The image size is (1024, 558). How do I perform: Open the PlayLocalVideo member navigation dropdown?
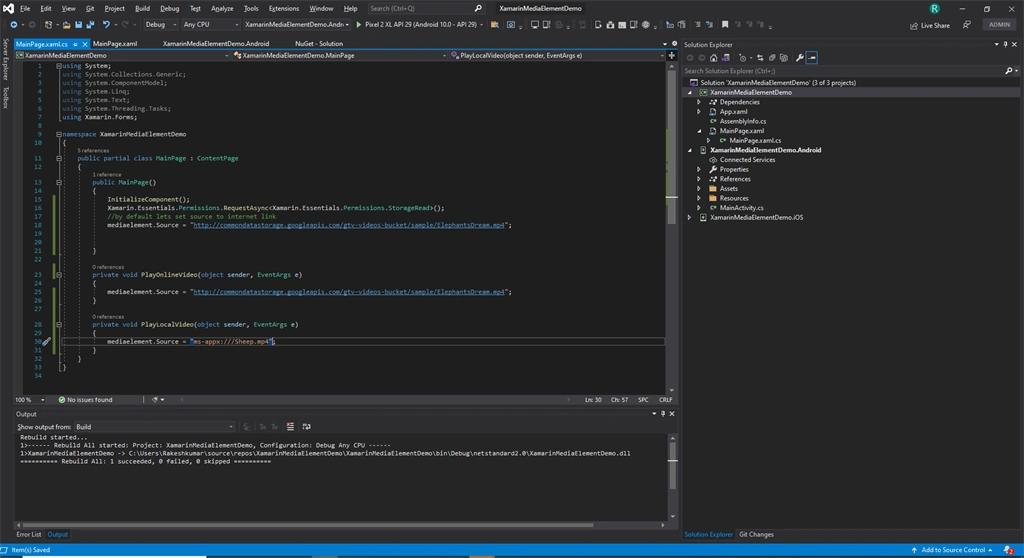557,56
